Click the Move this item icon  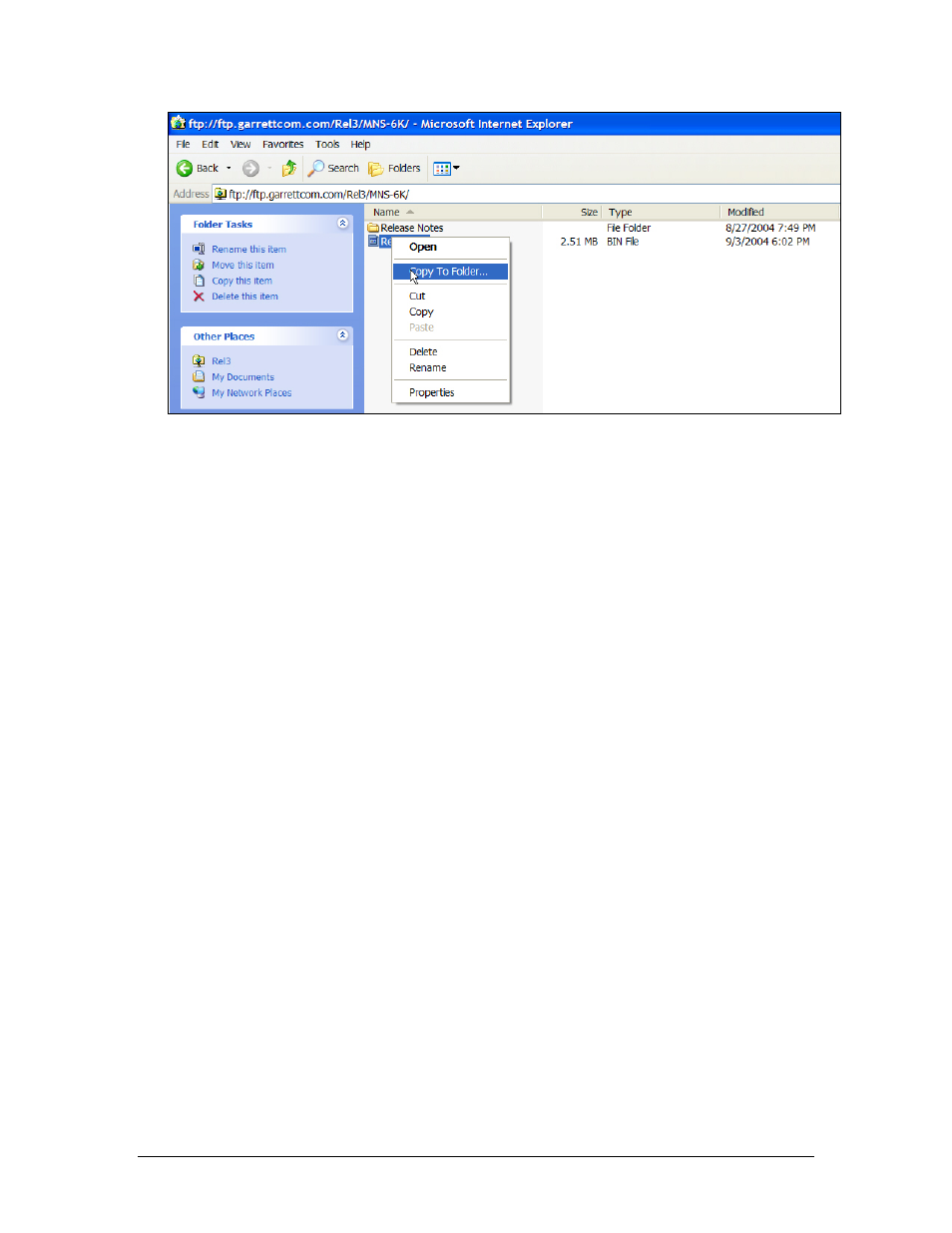[199, 265]
